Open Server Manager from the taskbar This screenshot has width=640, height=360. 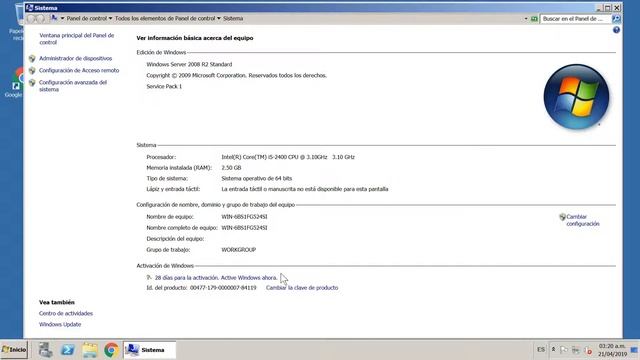pyautogui.click(x=45, y=350)
